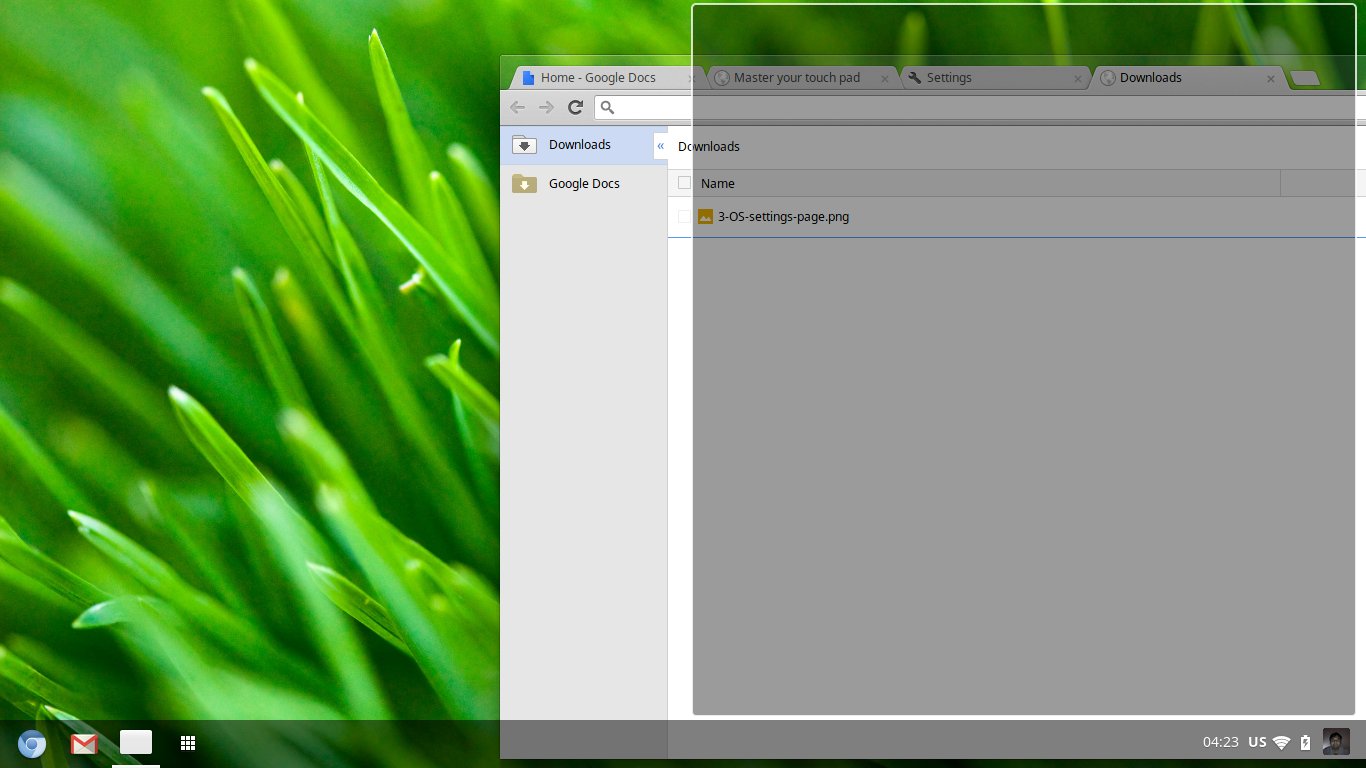Select the 3-OS-settings-page.png file
The width and height of the screenshot is (1366, 768).
(x=783, y=216)
